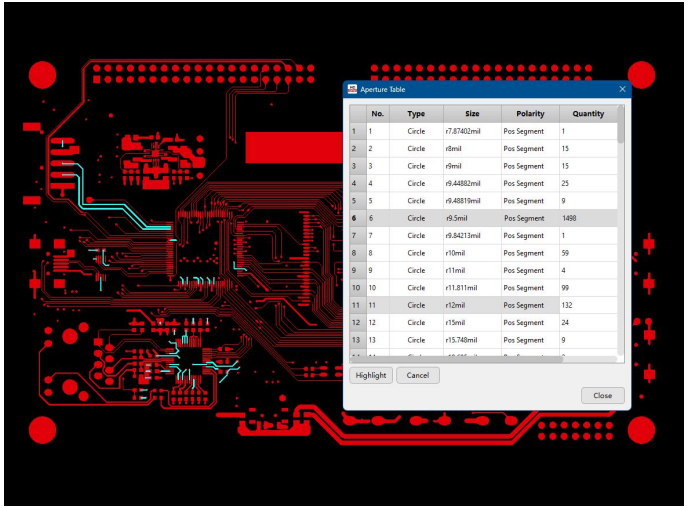
Task: Close the Aperture Table dialog with X
Action: [x=622, y=89]
